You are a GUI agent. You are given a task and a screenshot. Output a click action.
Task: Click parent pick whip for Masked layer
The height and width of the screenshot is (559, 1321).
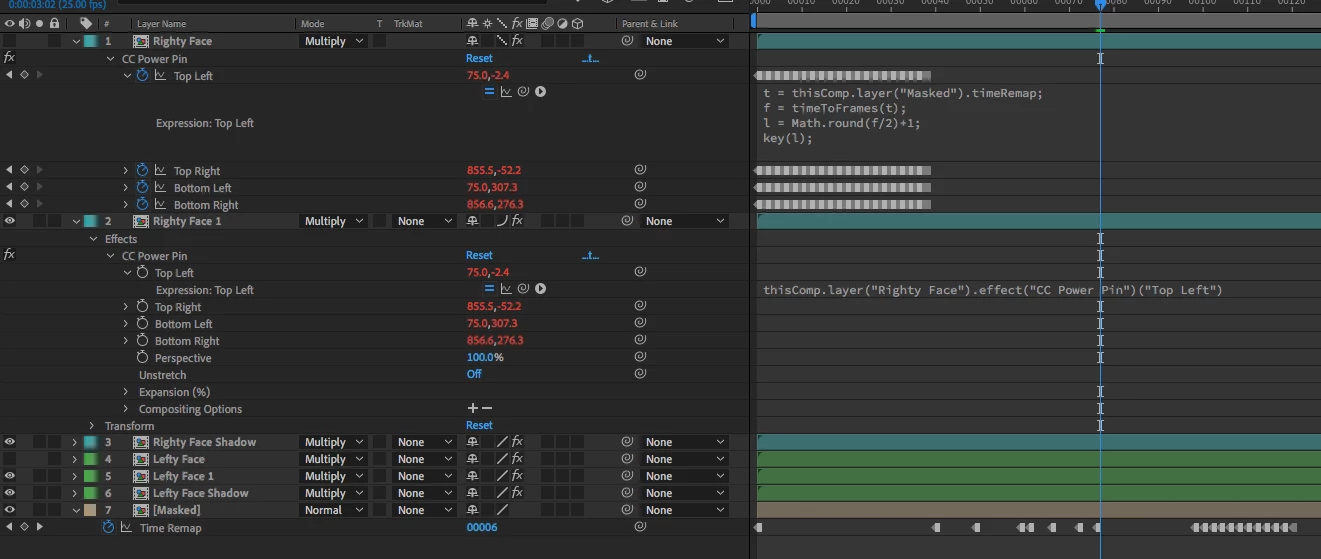[627, 510]
